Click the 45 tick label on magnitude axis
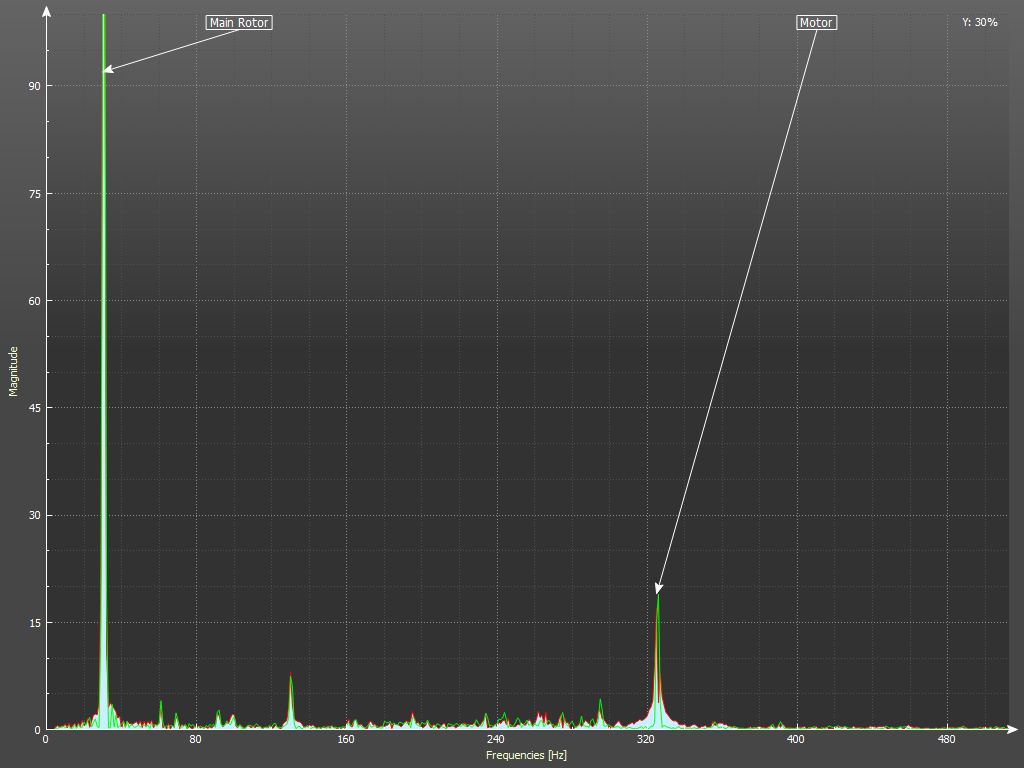Viewport: 1024px width, 768px height. tap(33, 408)
